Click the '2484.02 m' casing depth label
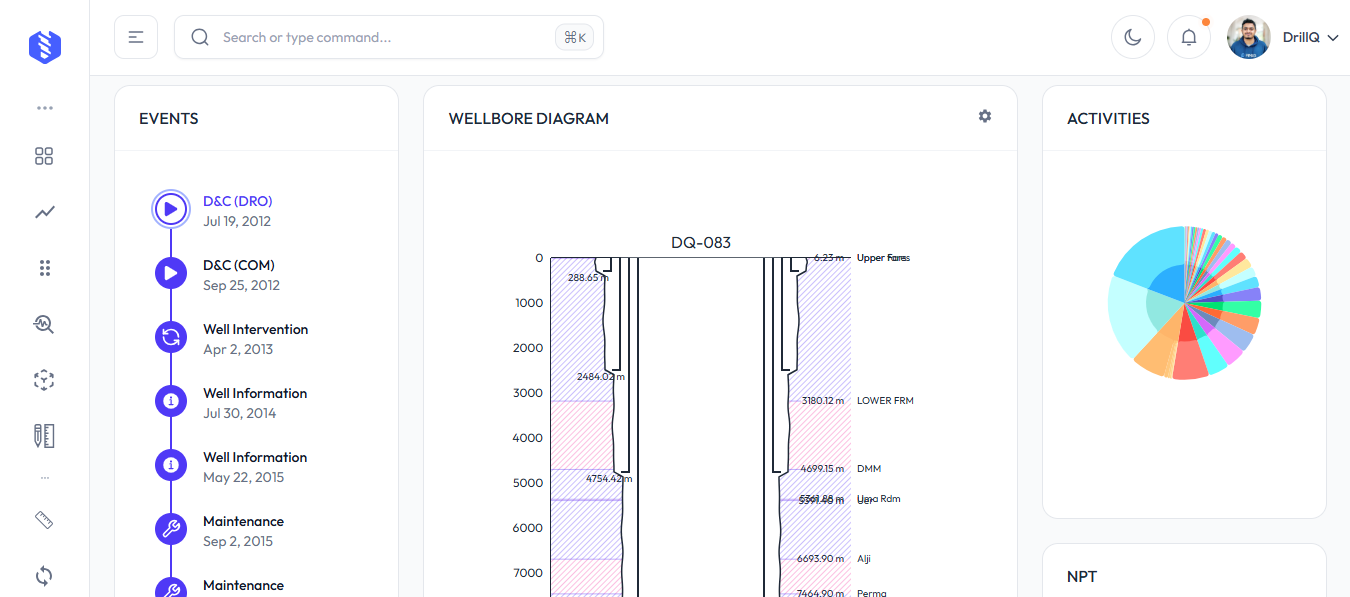This screenshot has height=597, width=1350. pyautogui.click(x=600, y=377)
